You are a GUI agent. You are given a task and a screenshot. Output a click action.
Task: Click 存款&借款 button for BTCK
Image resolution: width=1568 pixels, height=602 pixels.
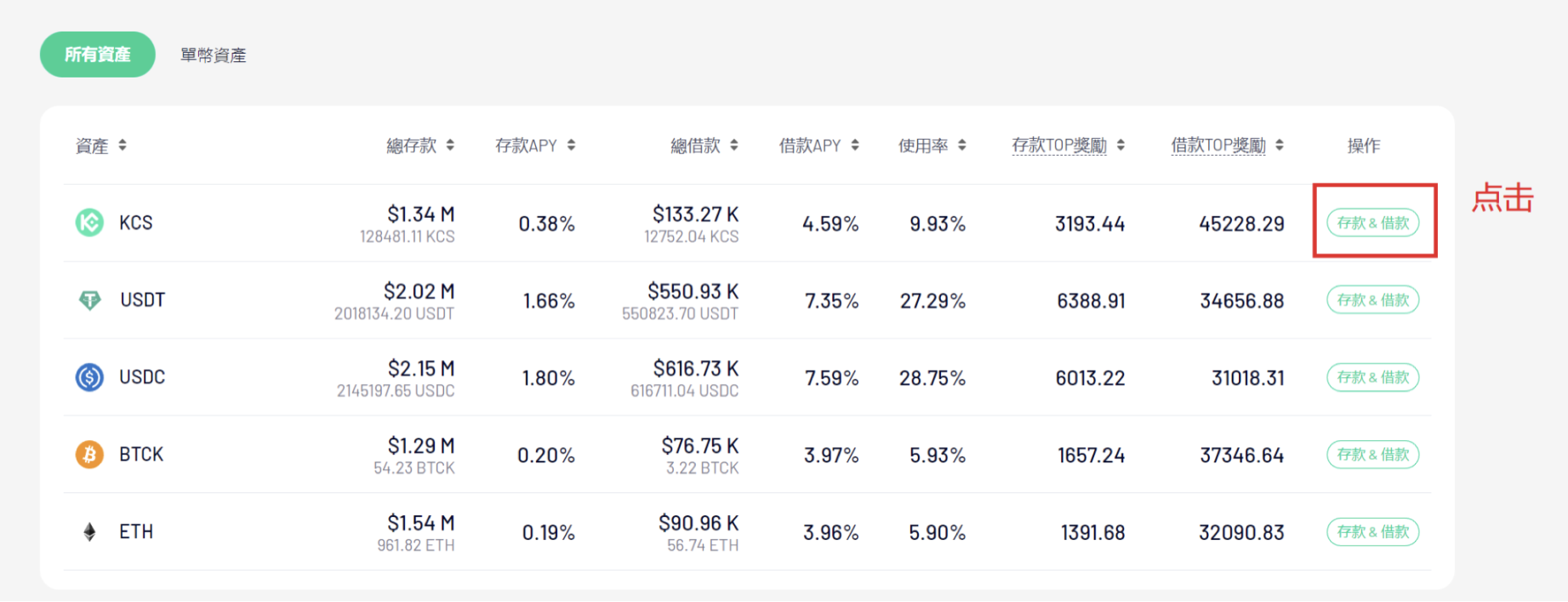click(1373, 455)
